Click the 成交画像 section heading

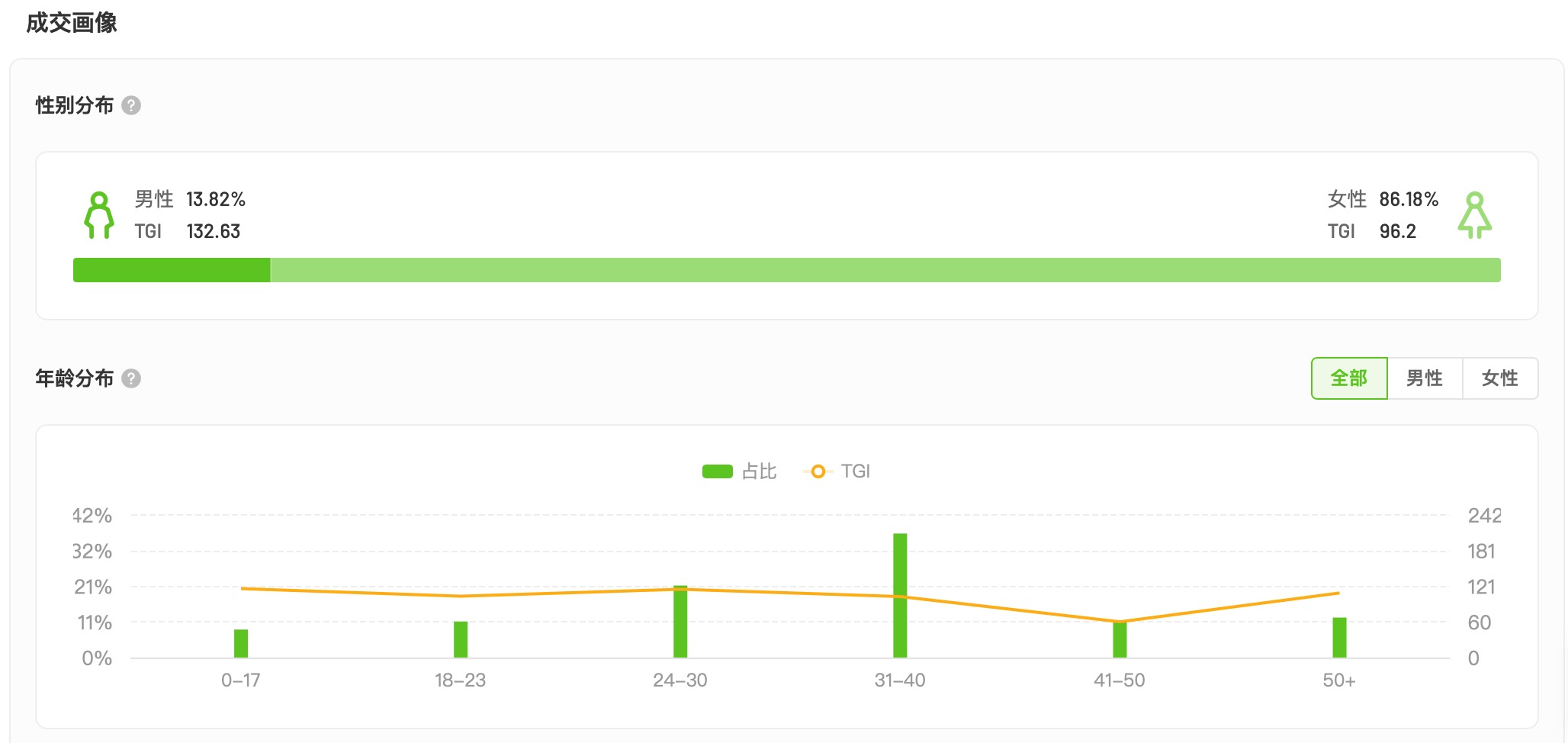coord(72,23)
